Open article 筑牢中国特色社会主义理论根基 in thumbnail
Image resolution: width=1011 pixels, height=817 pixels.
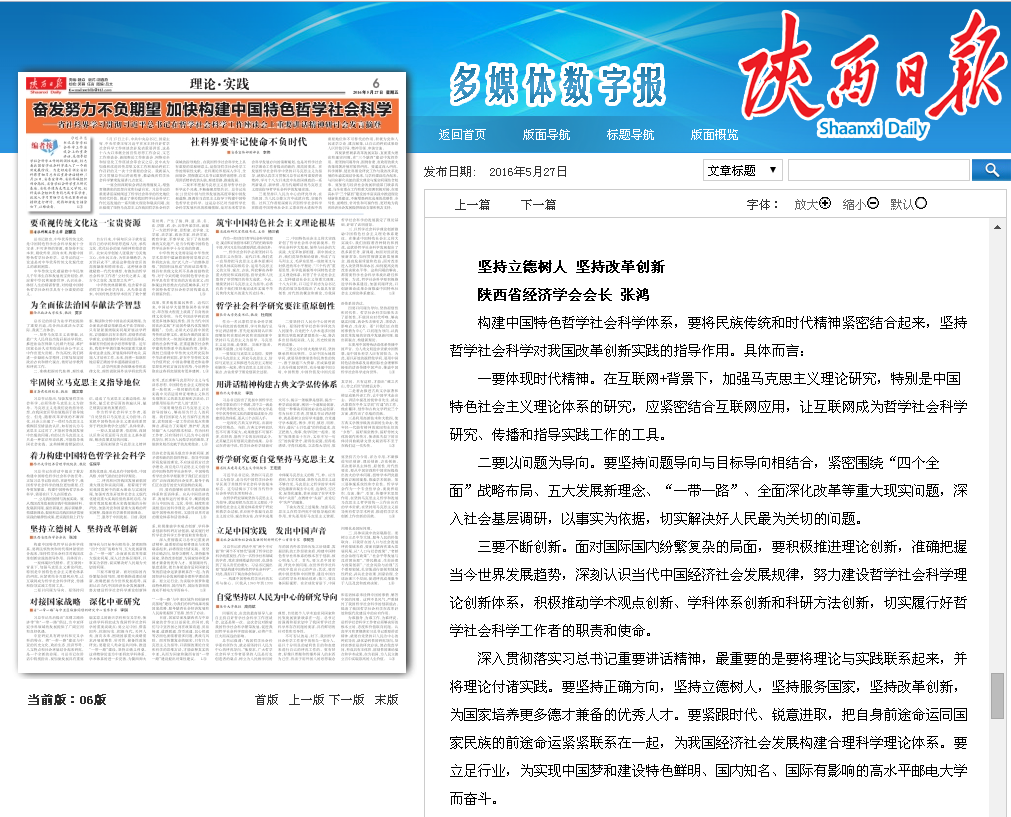(275, 222)
